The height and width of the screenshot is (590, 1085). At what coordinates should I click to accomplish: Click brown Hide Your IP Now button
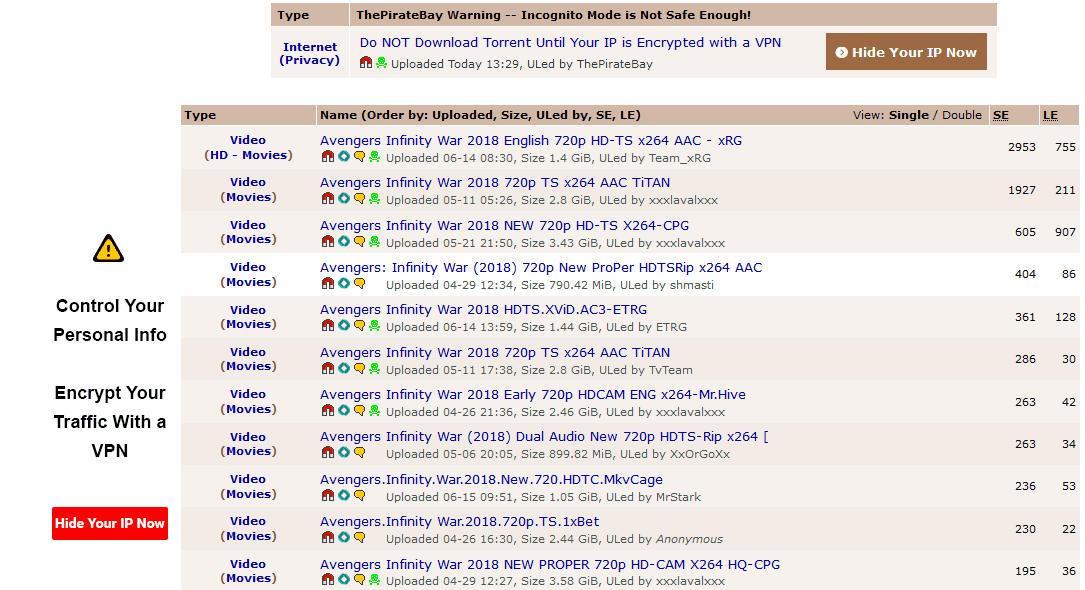[906, 52]
